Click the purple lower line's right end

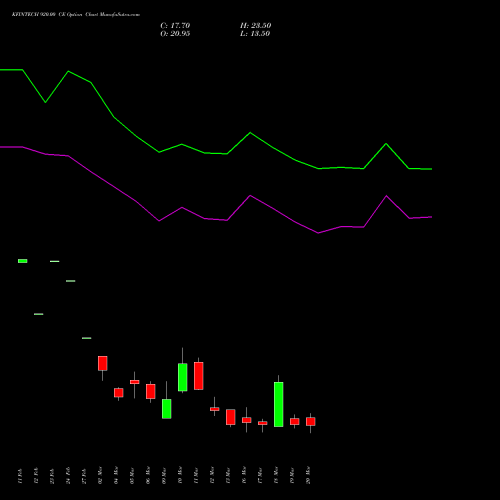click(x=431, y=217)
